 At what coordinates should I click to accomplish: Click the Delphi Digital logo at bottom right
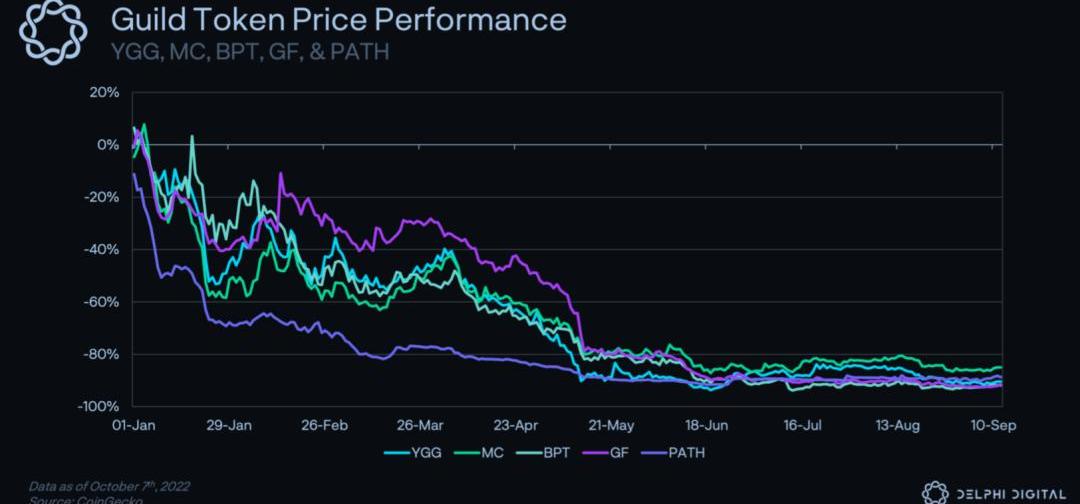935,492
